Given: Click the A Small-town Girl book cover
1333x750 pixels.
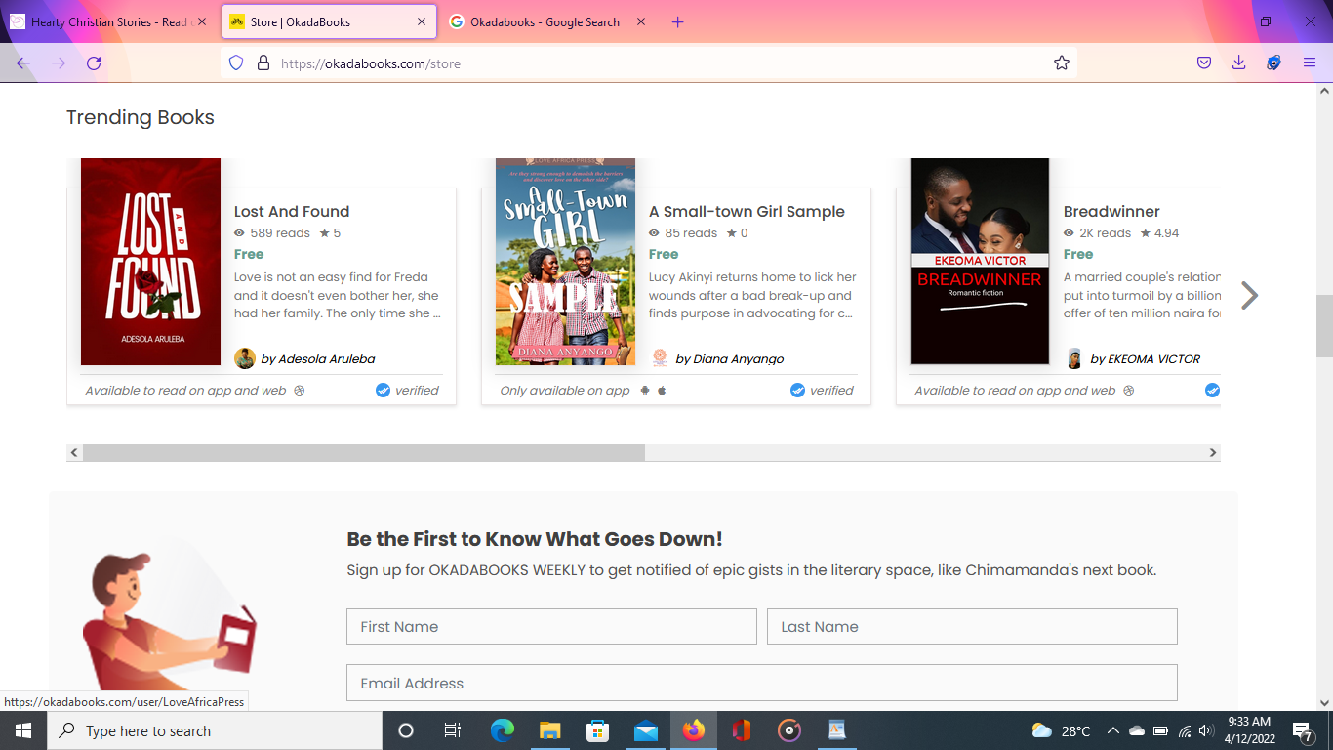Looking at the screenshot, I should click(565, 261).
